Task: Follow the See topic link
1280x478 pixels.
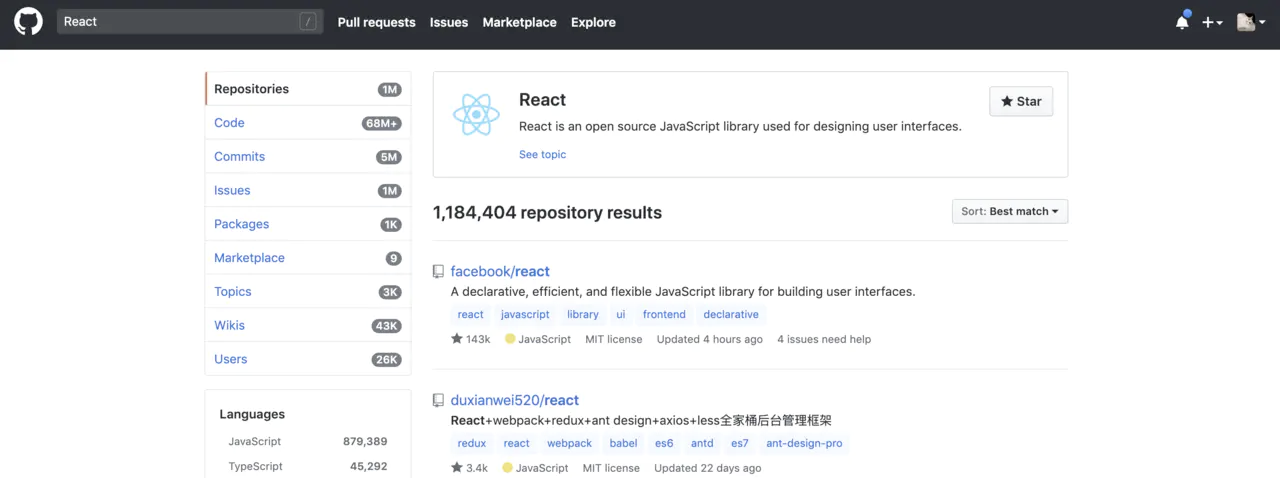Action: pyautogui.click(x=542, y=154)
